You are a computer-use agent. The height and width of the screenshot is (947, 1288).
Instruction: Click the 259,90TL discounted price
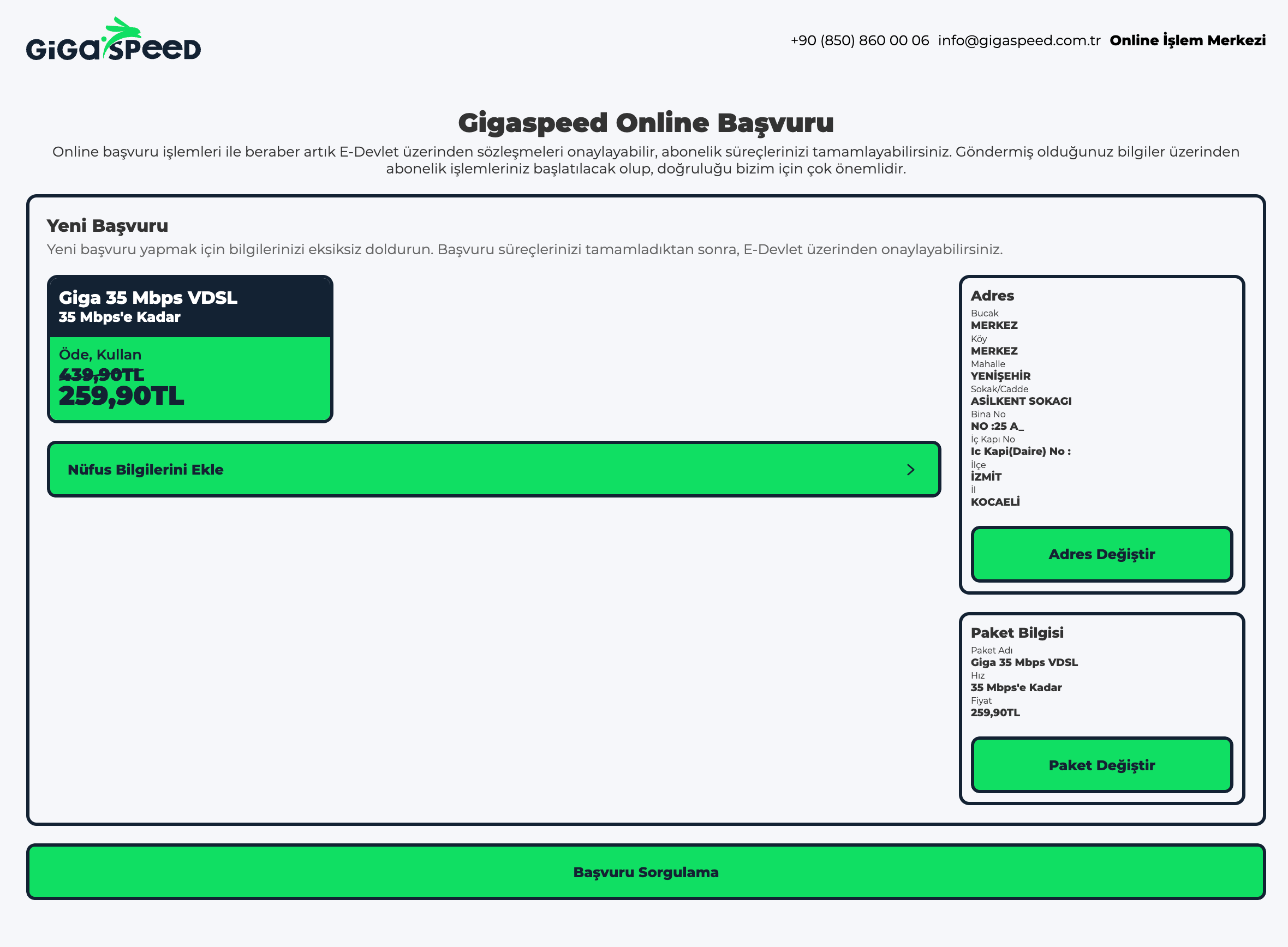[122, 396]
